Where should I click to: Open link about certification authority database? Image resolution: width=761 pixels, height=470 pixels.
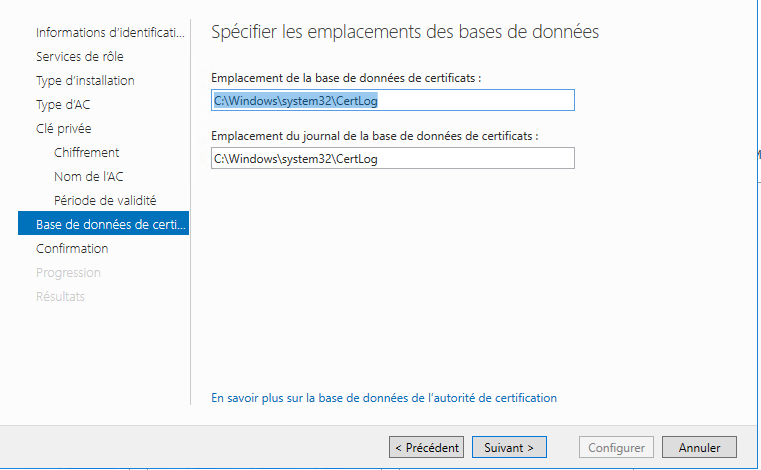click(384, 398)
